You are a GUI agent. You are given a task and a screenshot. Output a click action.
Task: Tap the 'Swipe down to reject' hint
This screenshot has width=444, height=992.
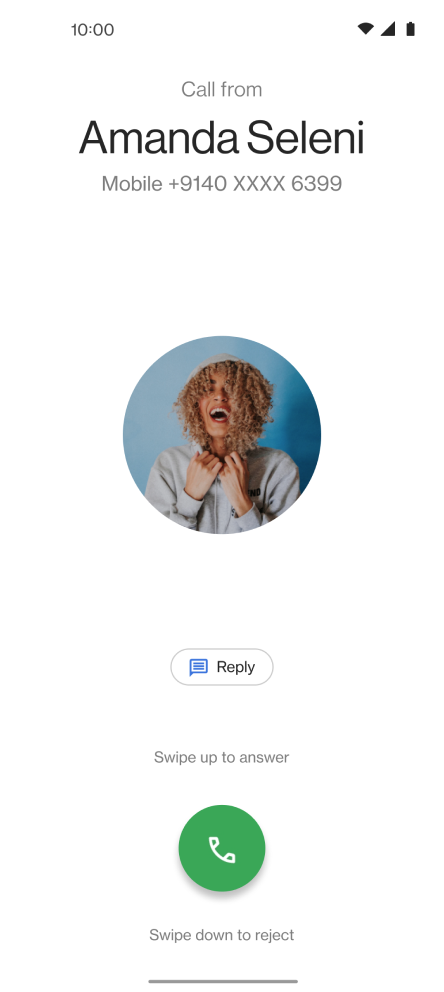point(221,935)
